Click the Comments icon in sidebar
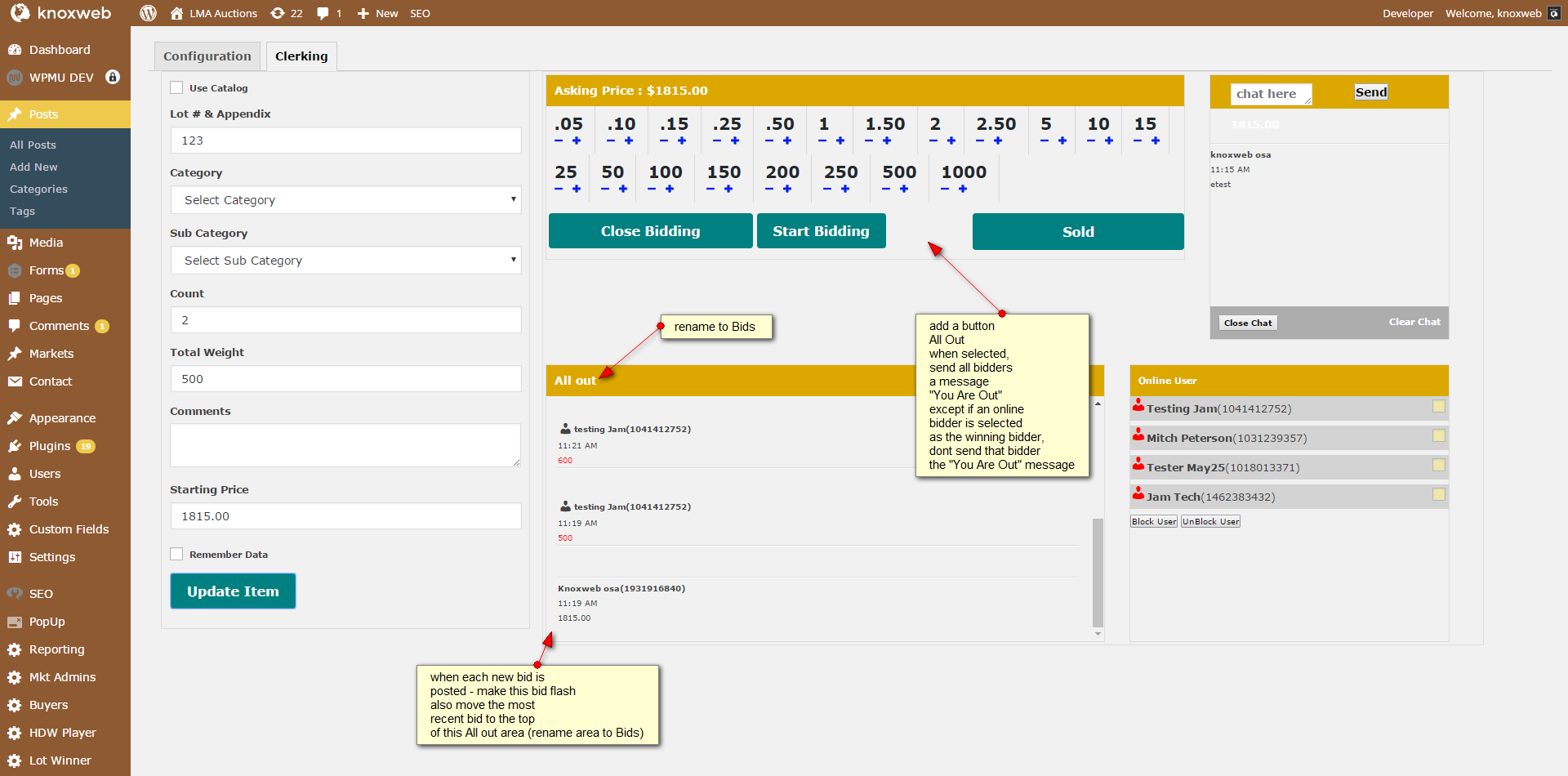The width and height of the screenshot is (1568, 776). [x=15, y=326]
